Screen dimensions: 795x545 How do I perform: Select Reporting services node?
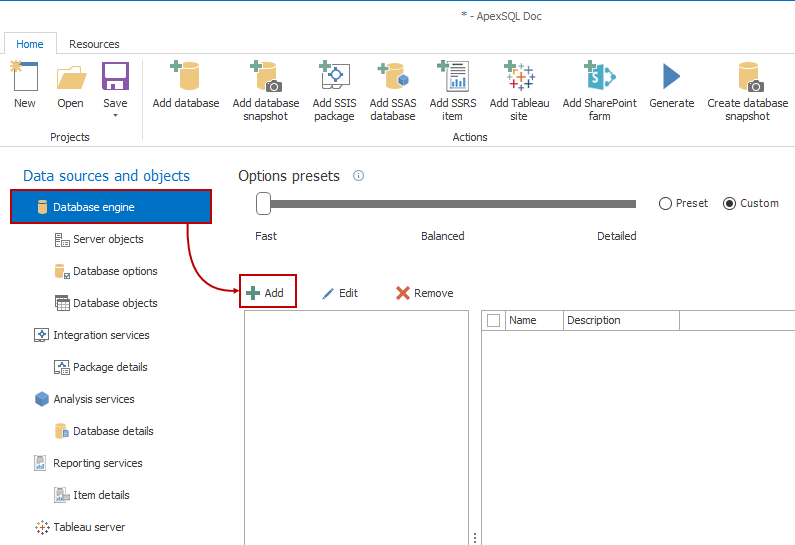(88, 463)
